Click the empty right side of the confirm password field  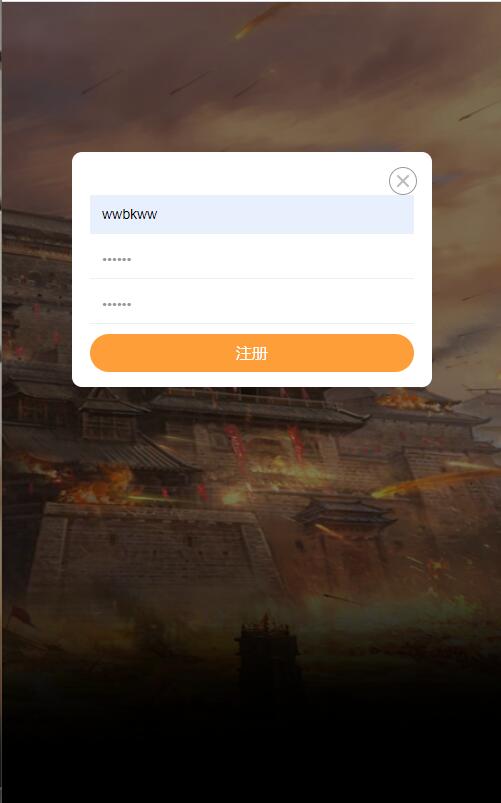[x=333, y=304]
